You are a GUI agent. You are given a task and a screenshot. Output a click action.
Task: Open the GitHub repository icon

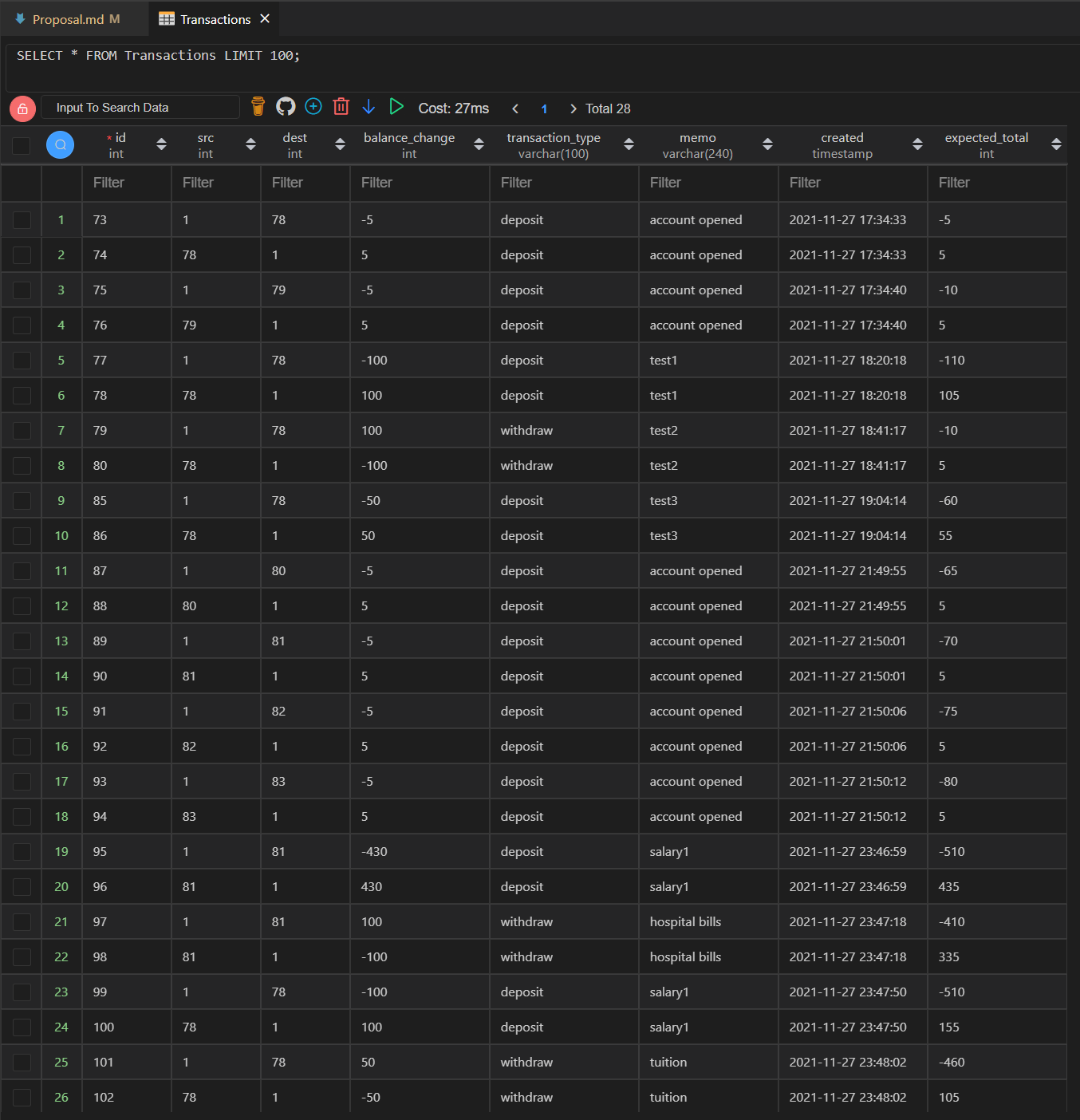(x=286, y=106)
